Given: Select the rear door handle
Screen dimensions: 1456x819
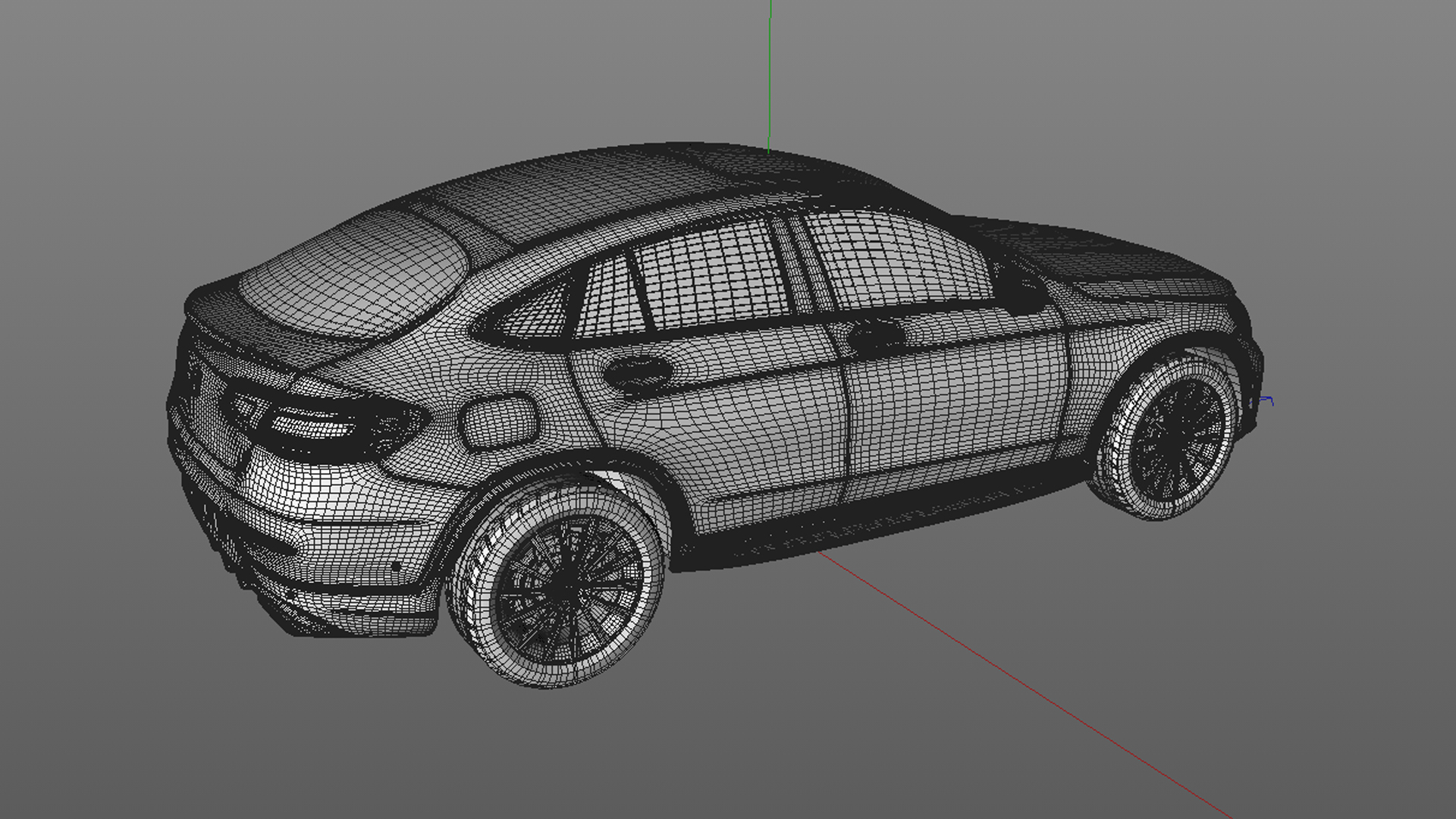Looking at the screenshot, I should (x=639, y=373).
